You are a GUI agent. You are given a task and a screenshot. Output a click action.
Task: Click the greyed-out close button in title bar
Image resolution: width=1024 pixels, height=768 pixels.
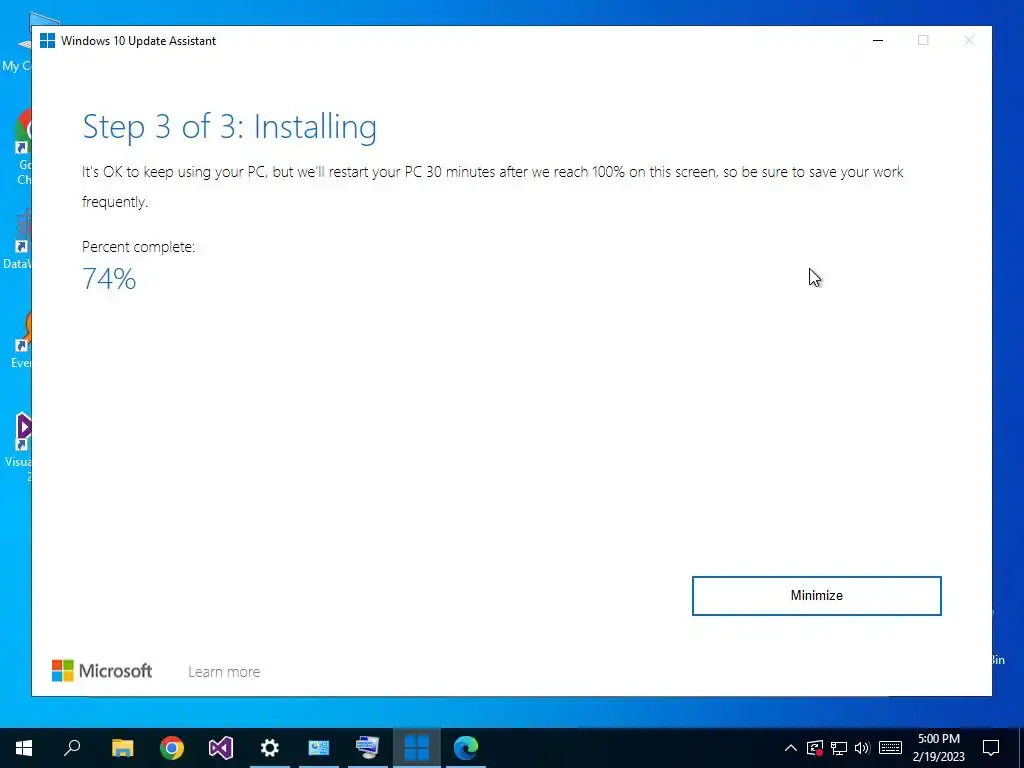[969, 40]
